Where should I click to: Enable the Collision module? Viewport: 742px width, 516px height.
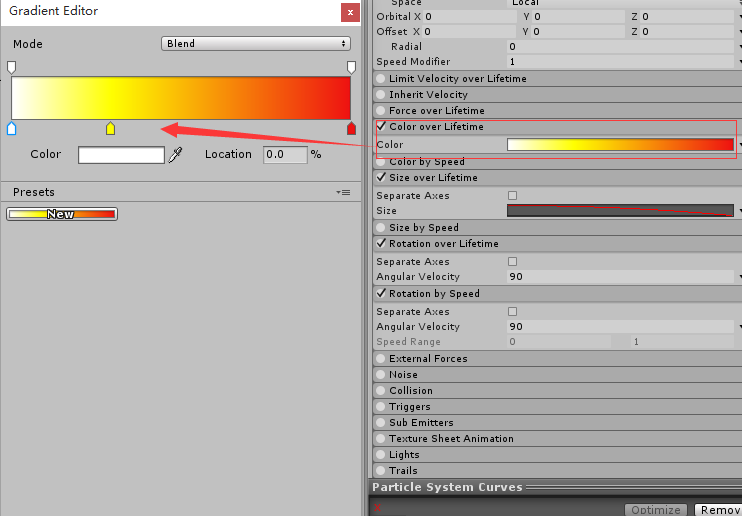pos(380,391)
